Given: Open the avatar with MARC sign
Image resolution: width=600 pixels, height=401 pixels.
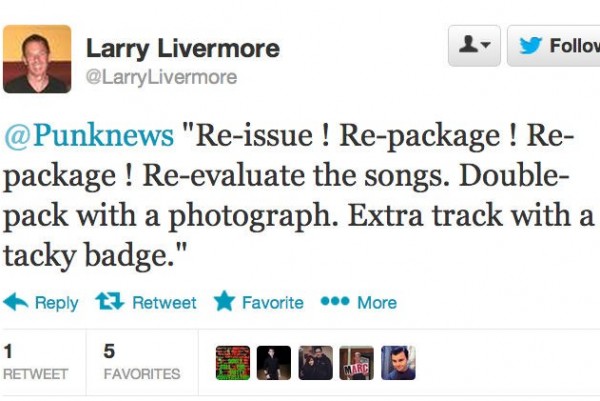Looking at the screenshot, I should [357, 363].
